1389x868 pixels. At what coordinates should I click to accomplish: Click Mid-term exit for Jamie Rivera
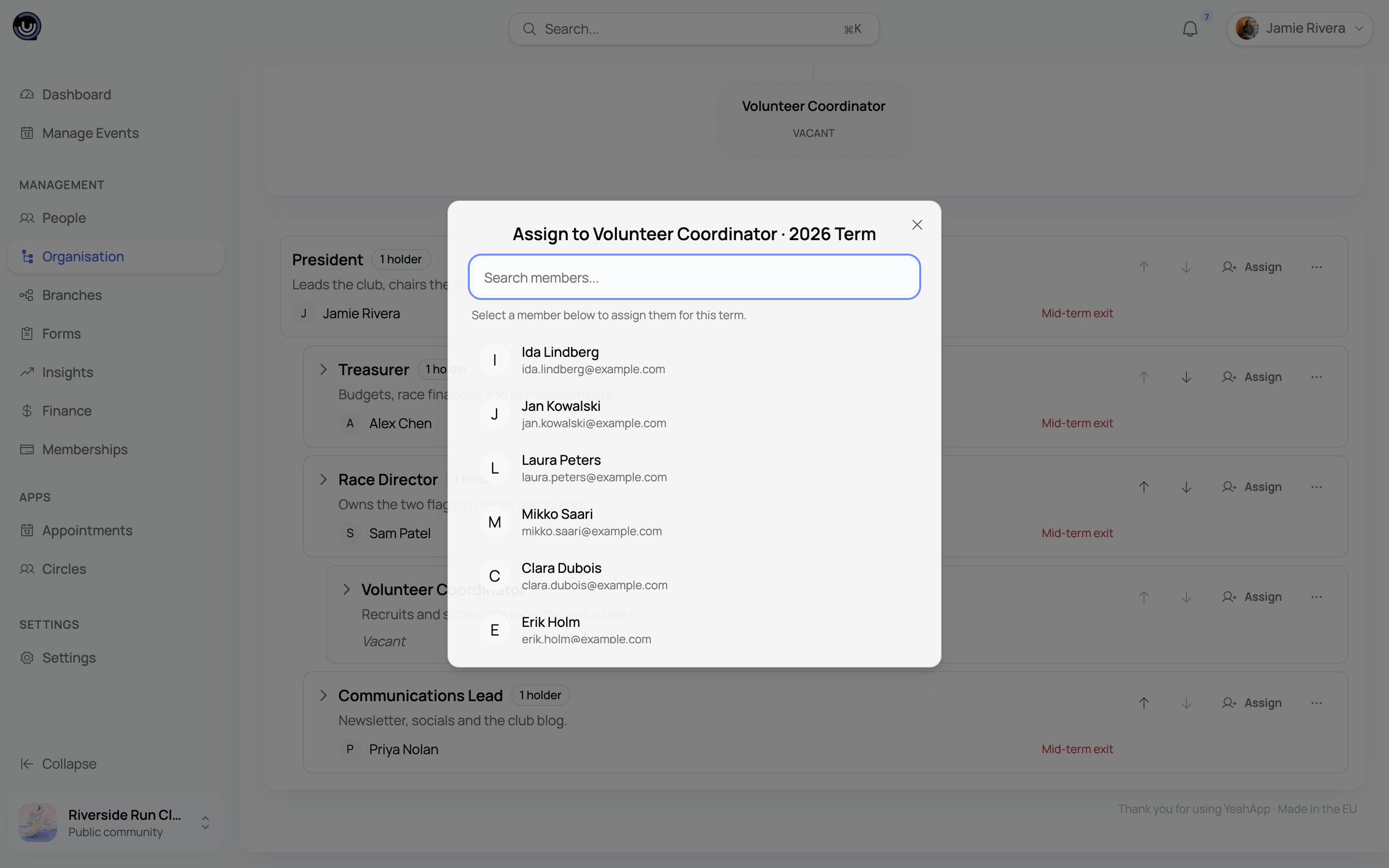pyautogui.click(x=1077, y=313)
